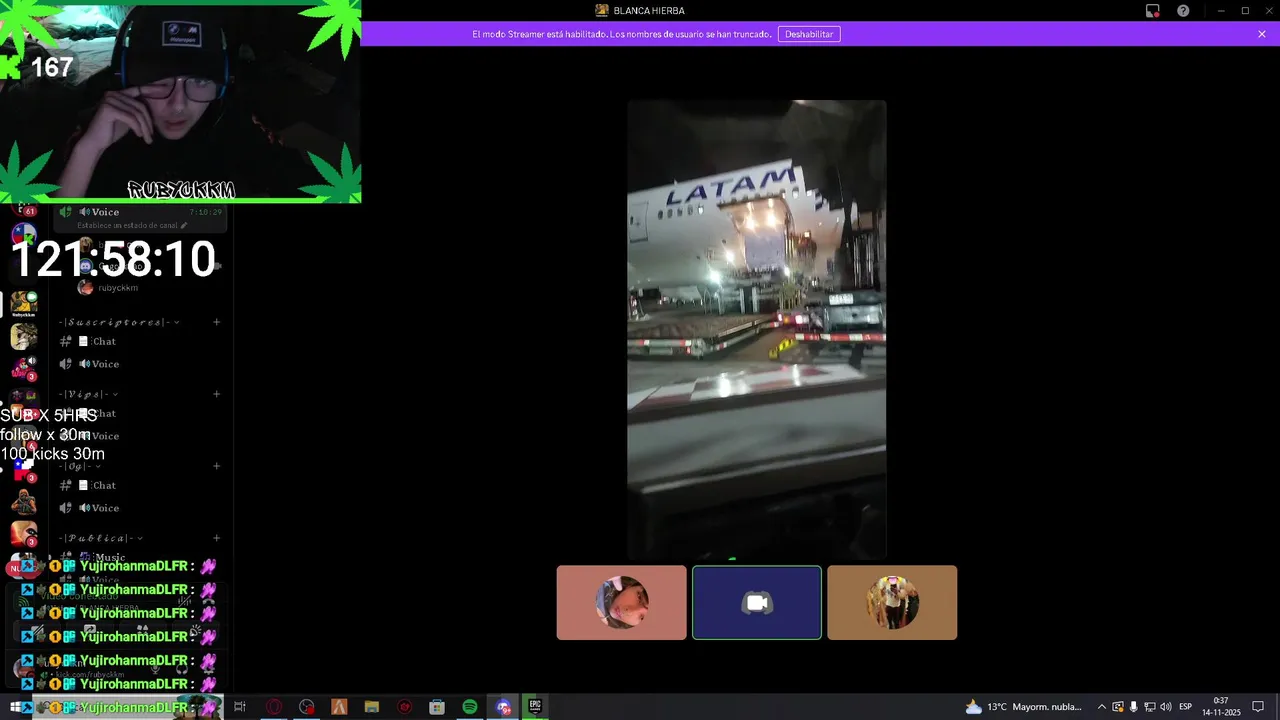Select the brown participant tile

pyautogui.click(x=892, y=602)
